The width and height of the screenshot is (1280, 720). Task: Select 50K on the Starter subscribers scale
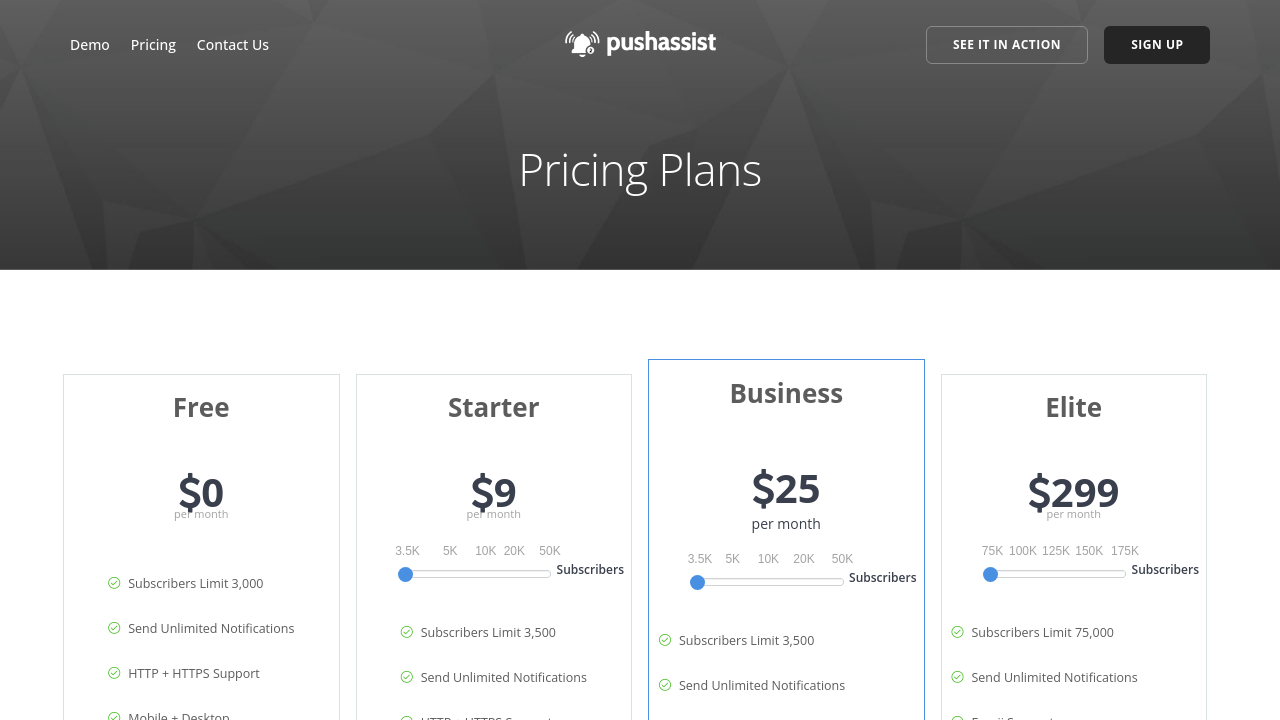coord(550,551)
